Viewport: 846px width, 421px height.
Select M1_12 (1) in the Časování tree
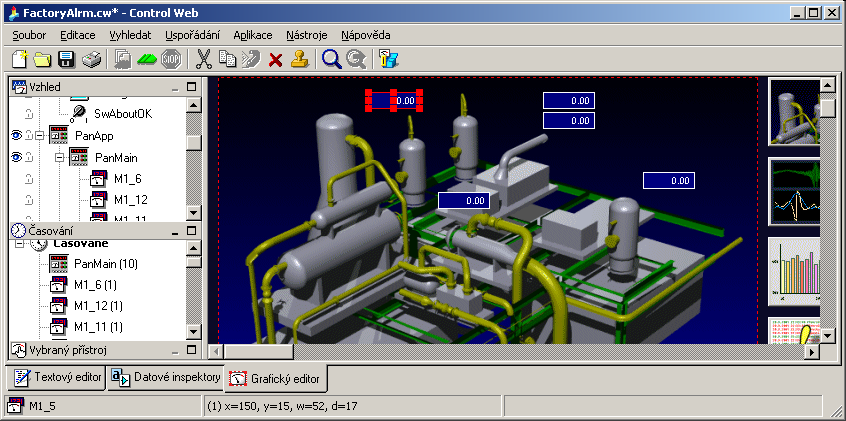click(x=97, y=305)
